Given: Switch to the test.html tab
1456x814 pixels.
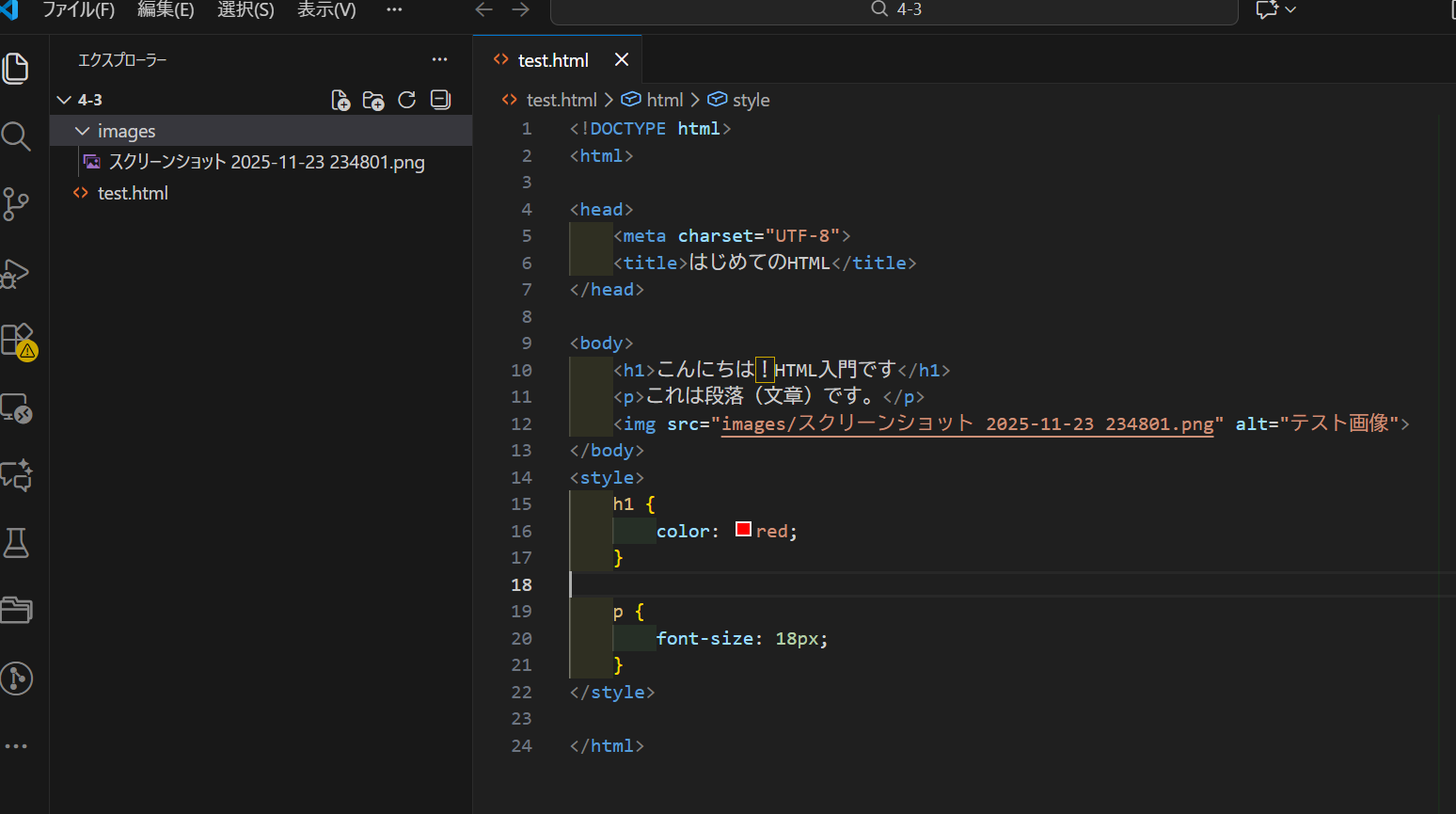Looking at the screenshot, I should (553, 59).
